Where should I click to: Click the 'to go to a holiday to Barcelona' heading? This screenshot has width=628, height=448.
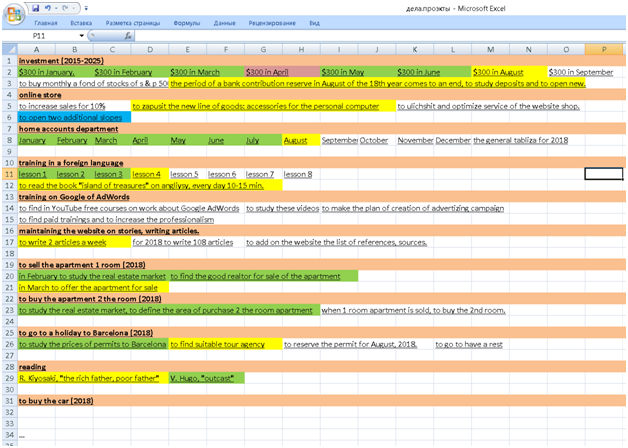point(86,333)
